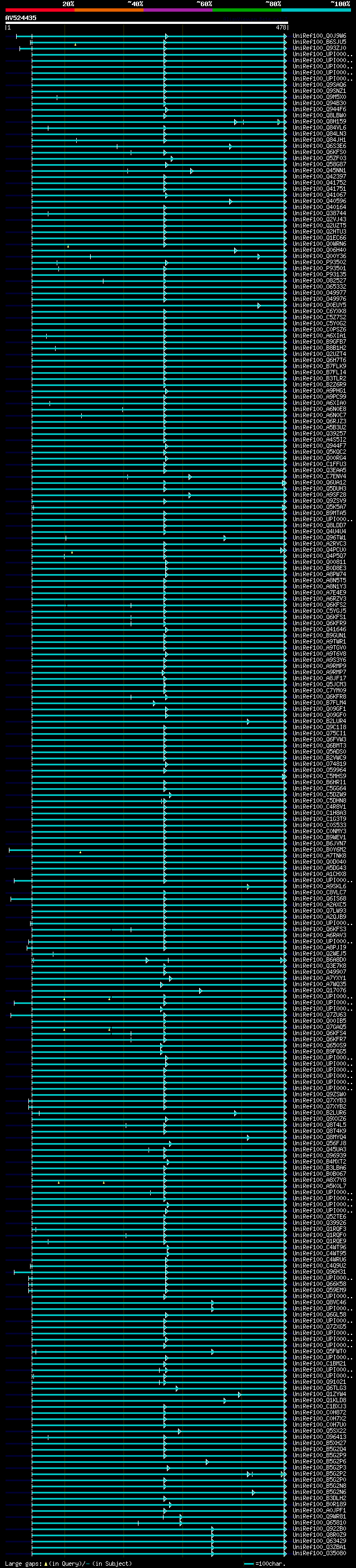Select hit label UniRef100_A0JPF1
The image size is (356, 1568).
[319, 1510]
